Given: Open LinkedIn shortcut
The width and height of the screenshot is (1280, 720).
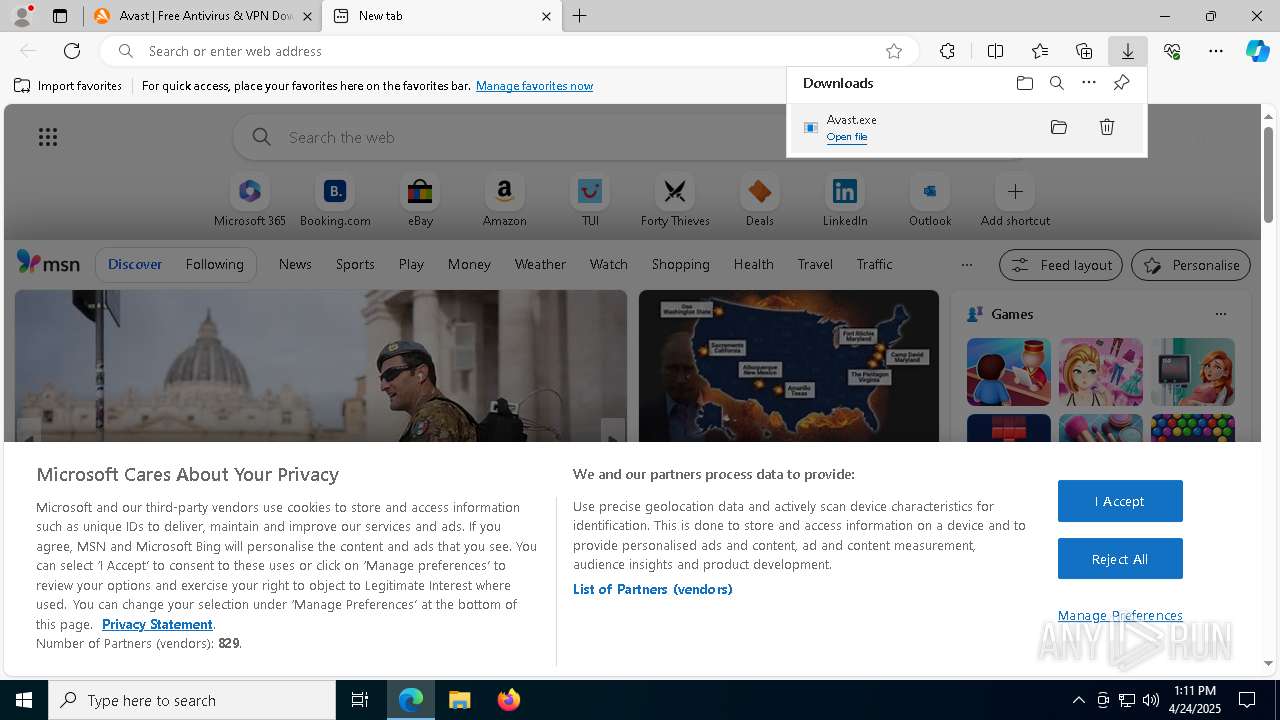Looking at the screenshot, I should [845, 200].
